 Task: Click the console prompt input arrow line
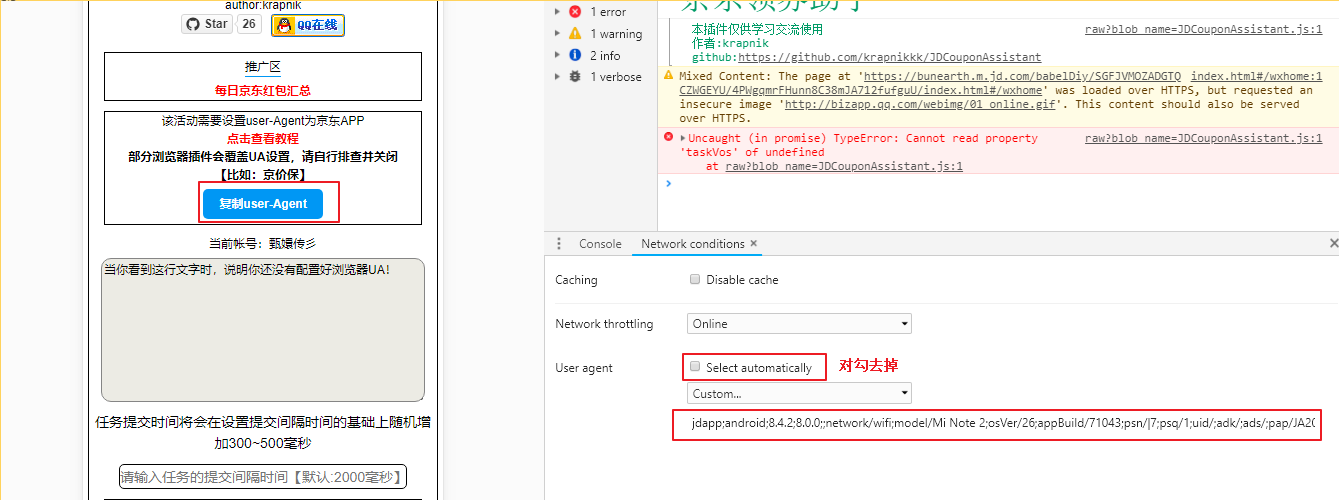click(x=1000, y=184)
